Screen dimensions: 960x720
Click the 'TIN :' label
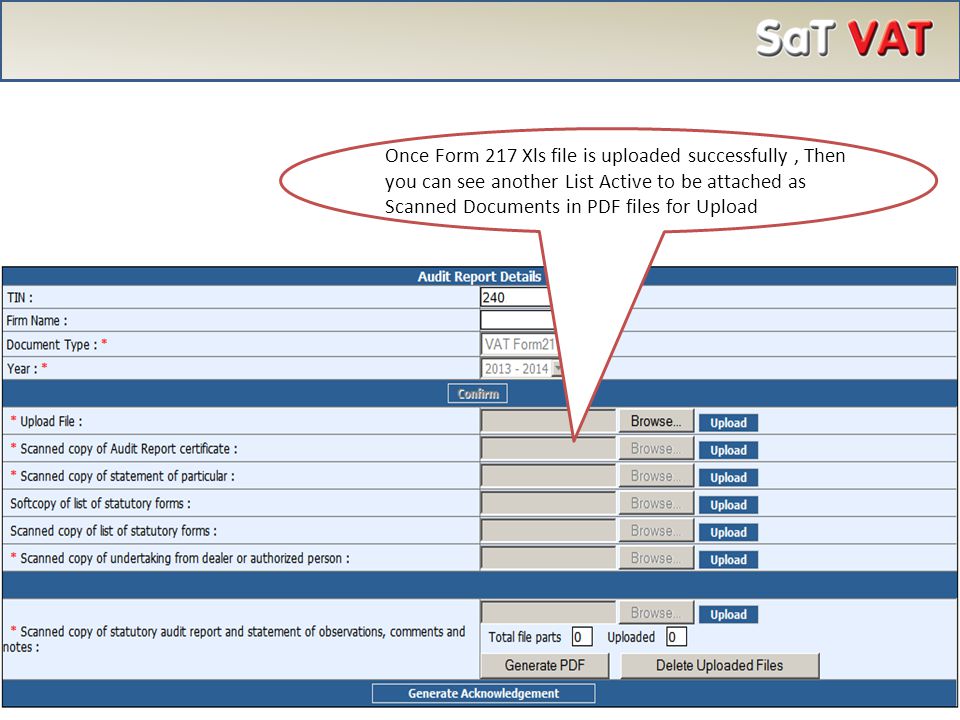pyautogui.click(x=20, y=298)
